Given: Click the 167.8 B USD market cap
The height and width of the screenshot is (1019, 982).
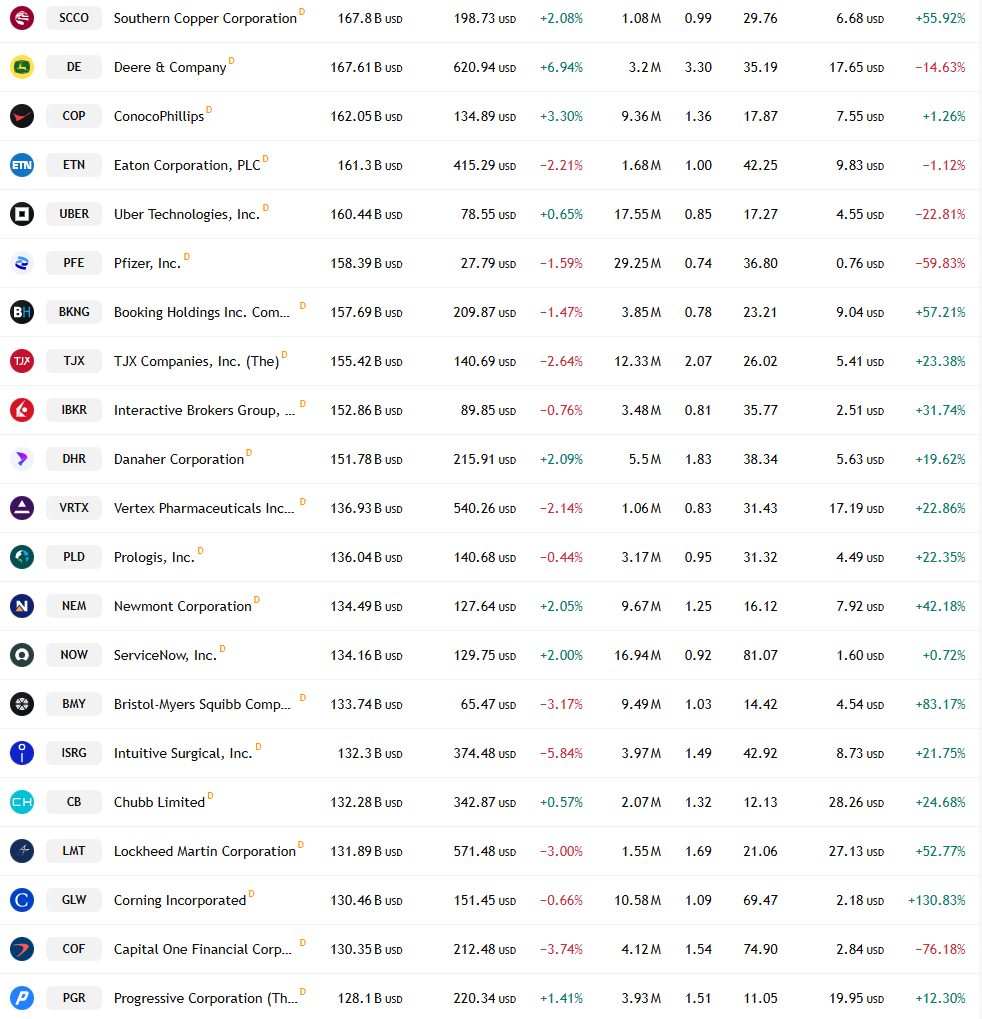Looking at the screenshot, I should point(370,18).
